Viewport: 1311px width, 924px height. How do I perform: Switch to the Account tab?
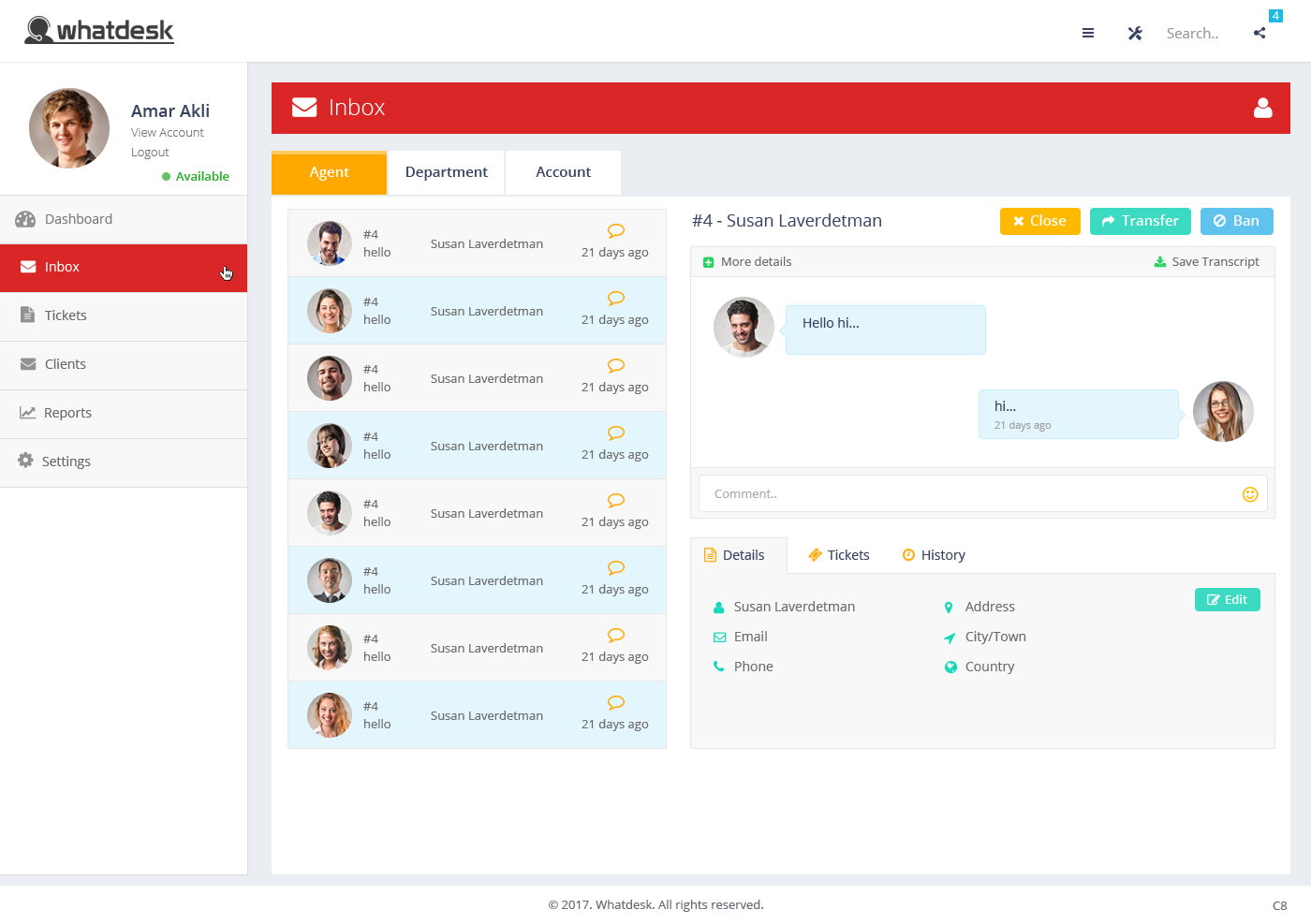click(563, 172)
